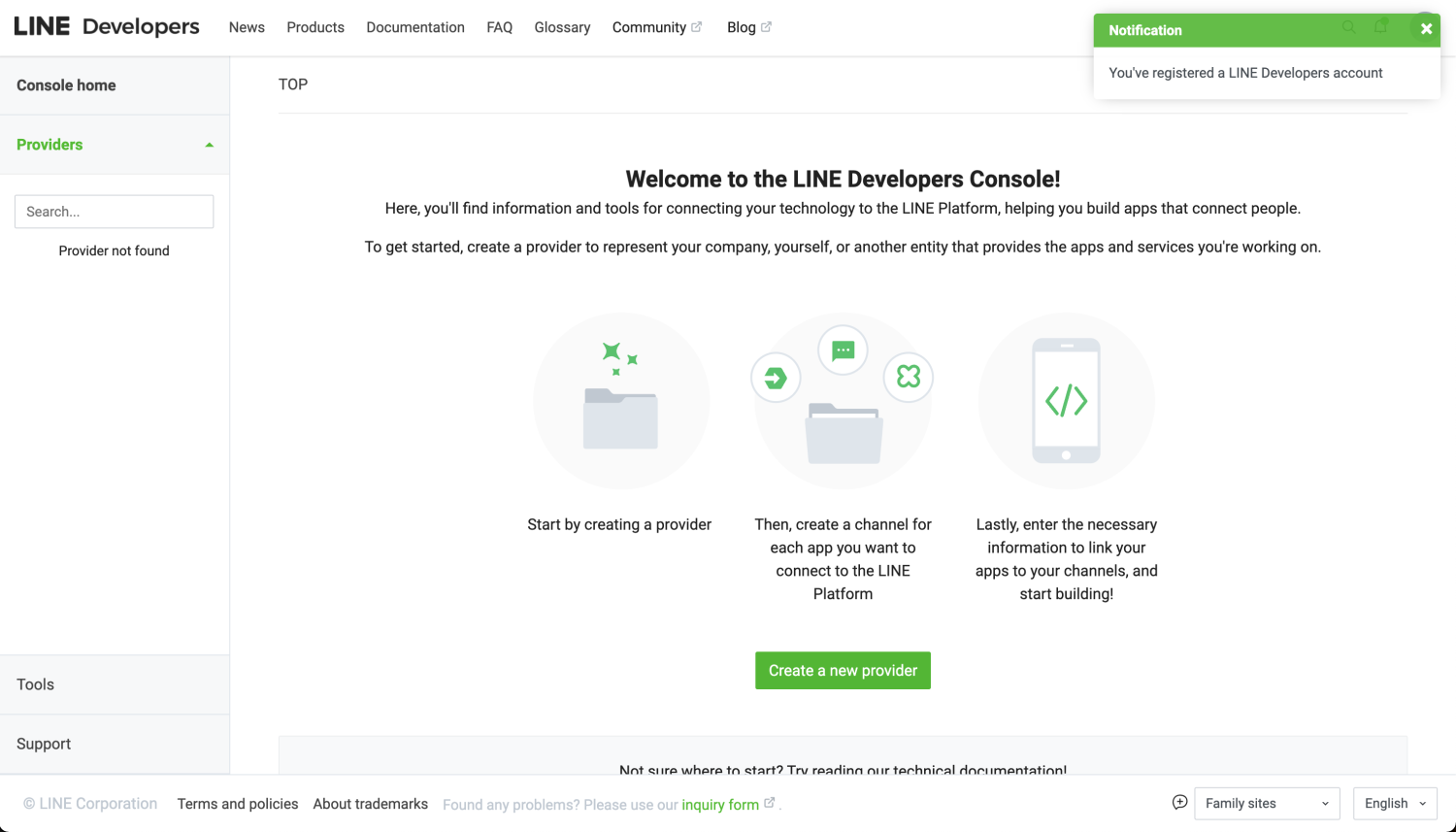Screen dimensions: 1456x832
Task: Click the external-link icon after inquiry form
Action: [x=770, y=802]
